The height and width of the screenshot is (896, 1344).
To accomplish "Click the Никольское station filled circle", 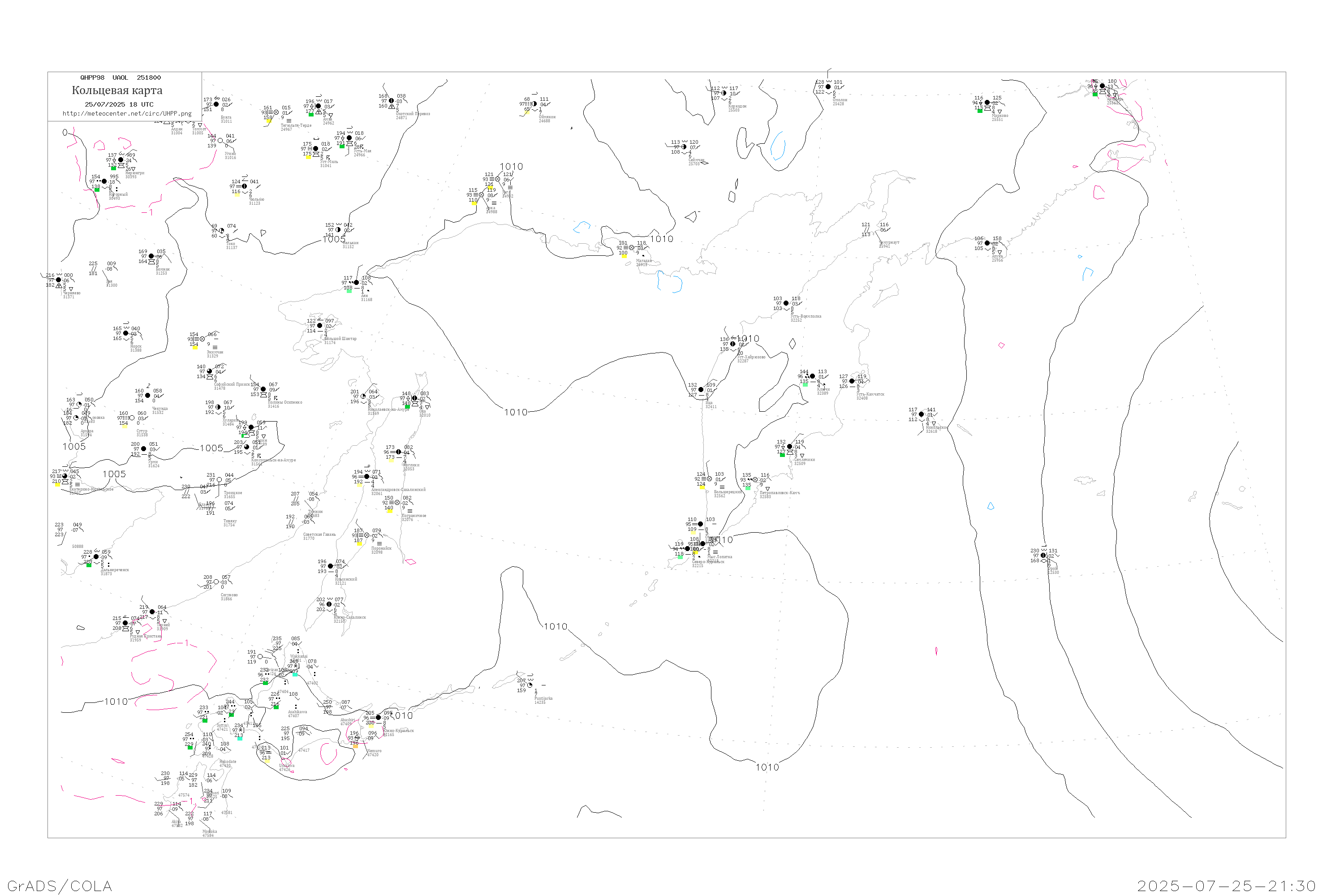I will point(921,414).
